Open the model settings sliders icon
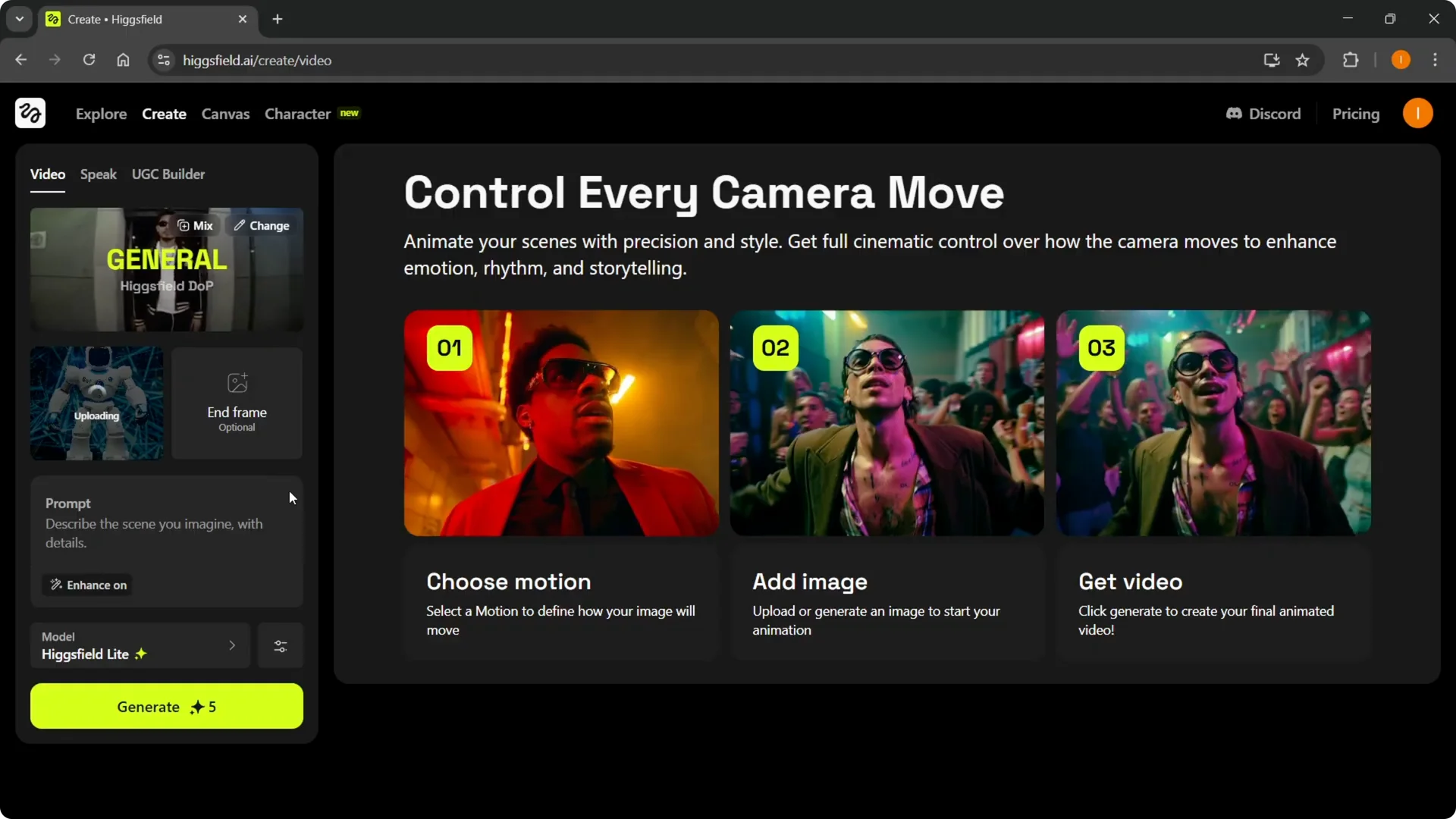The image size is (1456, 819). [x=280, y=645]
